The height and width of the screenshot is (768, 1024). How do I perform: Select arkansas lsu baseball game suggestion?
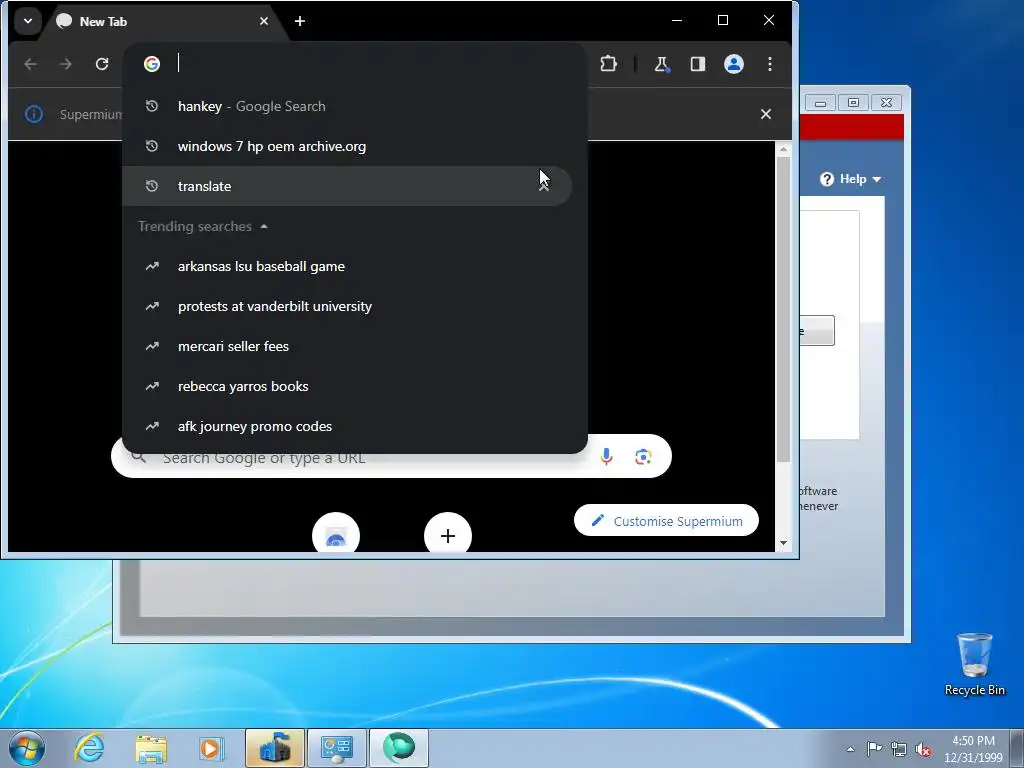(x=347, y=266)
